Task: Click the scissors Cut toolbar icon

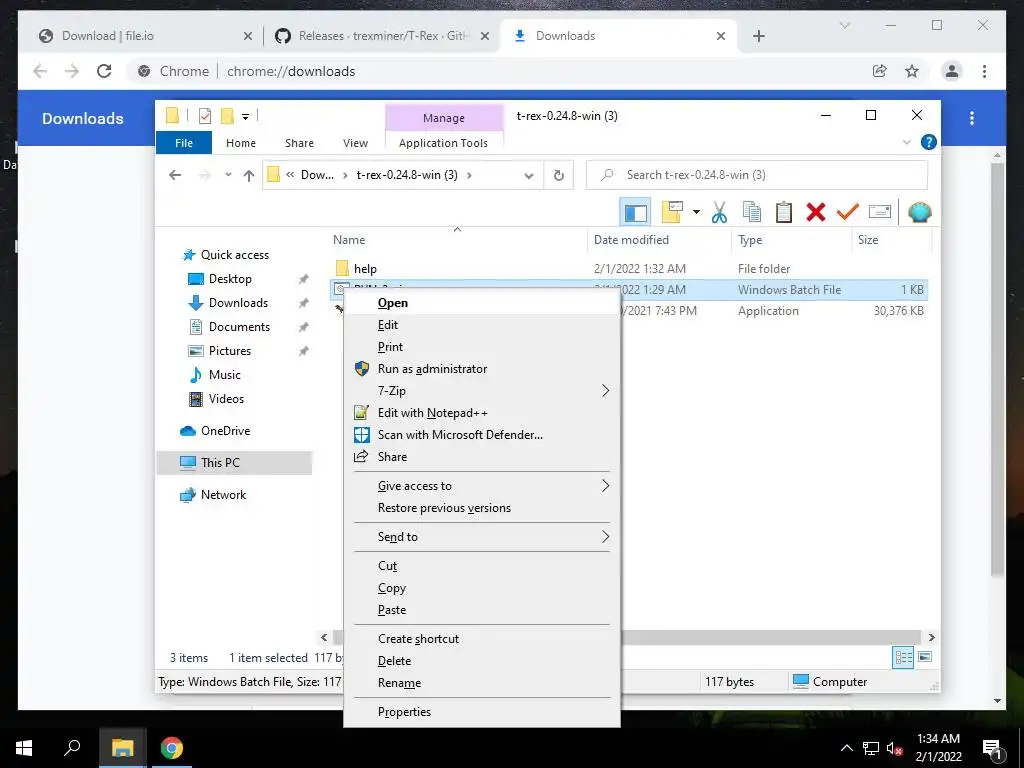Action: point(719,212)
